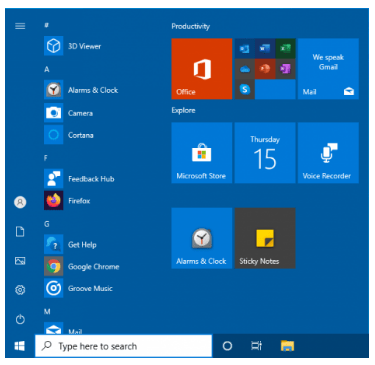Screen dimensions: 375x365
Task: Click the G letter header in app list
Action: point(47,224)
